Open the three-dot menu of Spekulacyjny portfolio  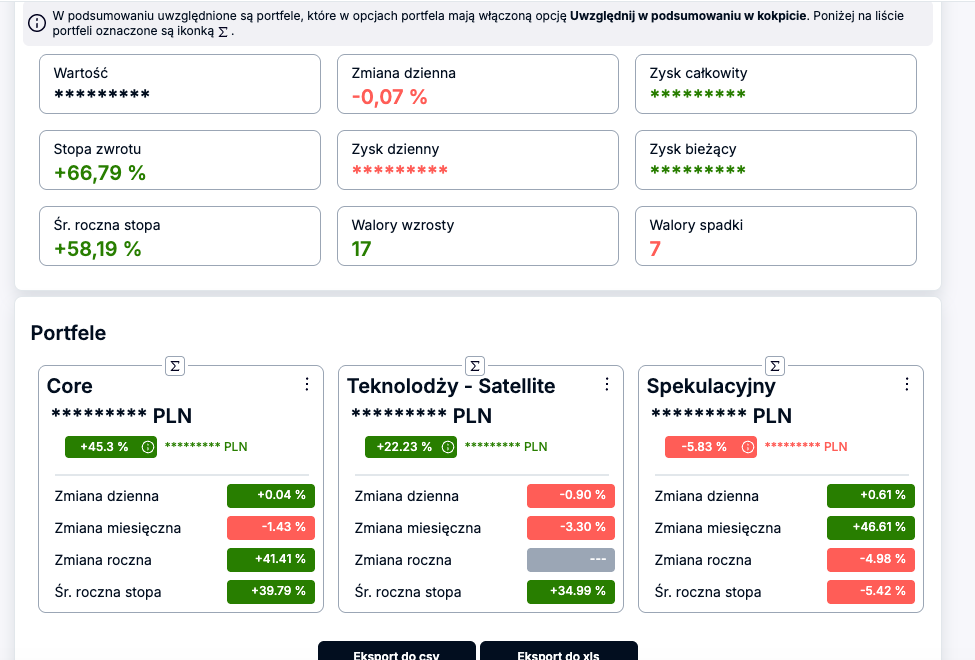(x=907, y=384)
